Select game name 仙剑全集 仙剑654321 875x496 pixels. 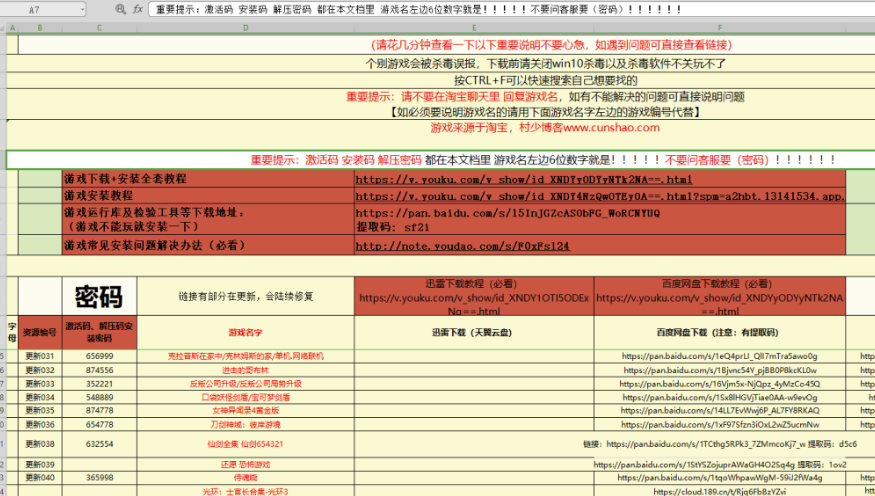246,444
